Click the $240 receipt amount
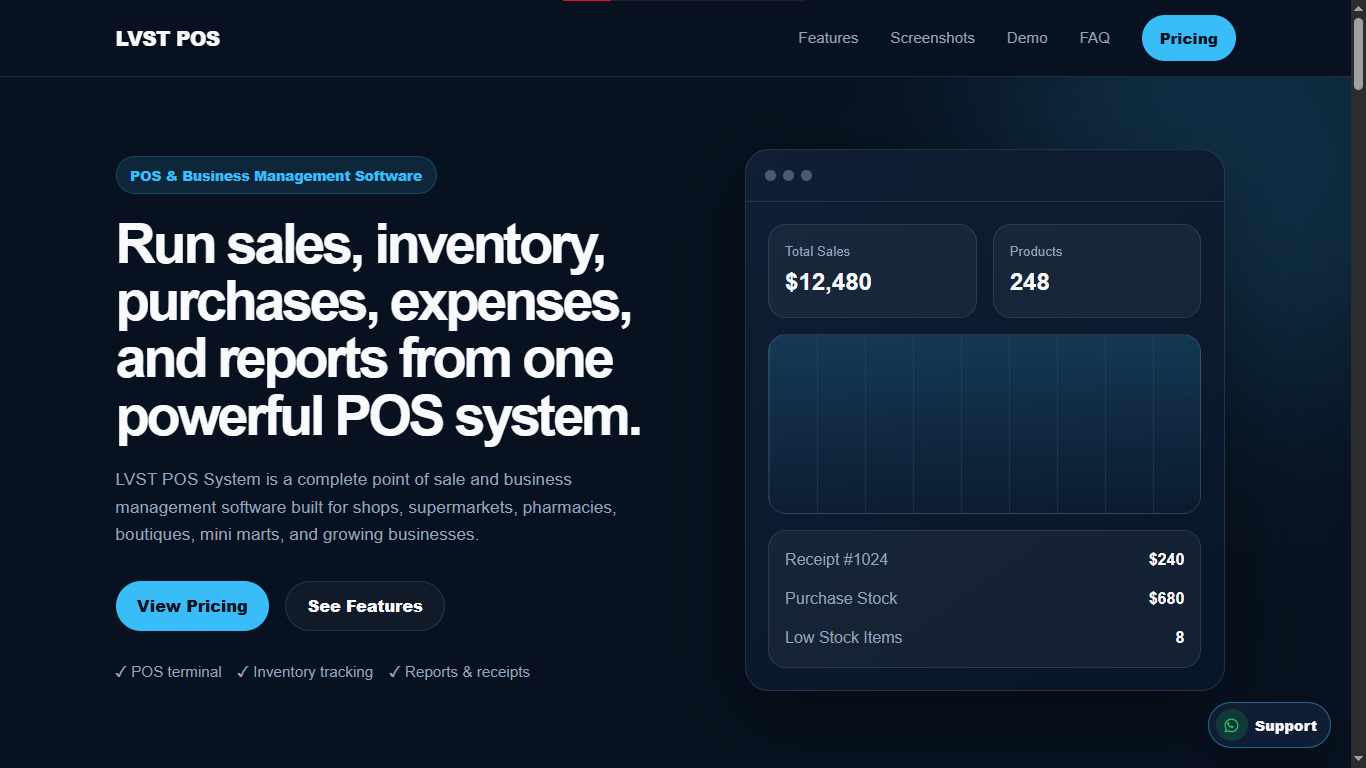The height and width of the screenshot is (768, 1366). click(x=1166, y=559)
